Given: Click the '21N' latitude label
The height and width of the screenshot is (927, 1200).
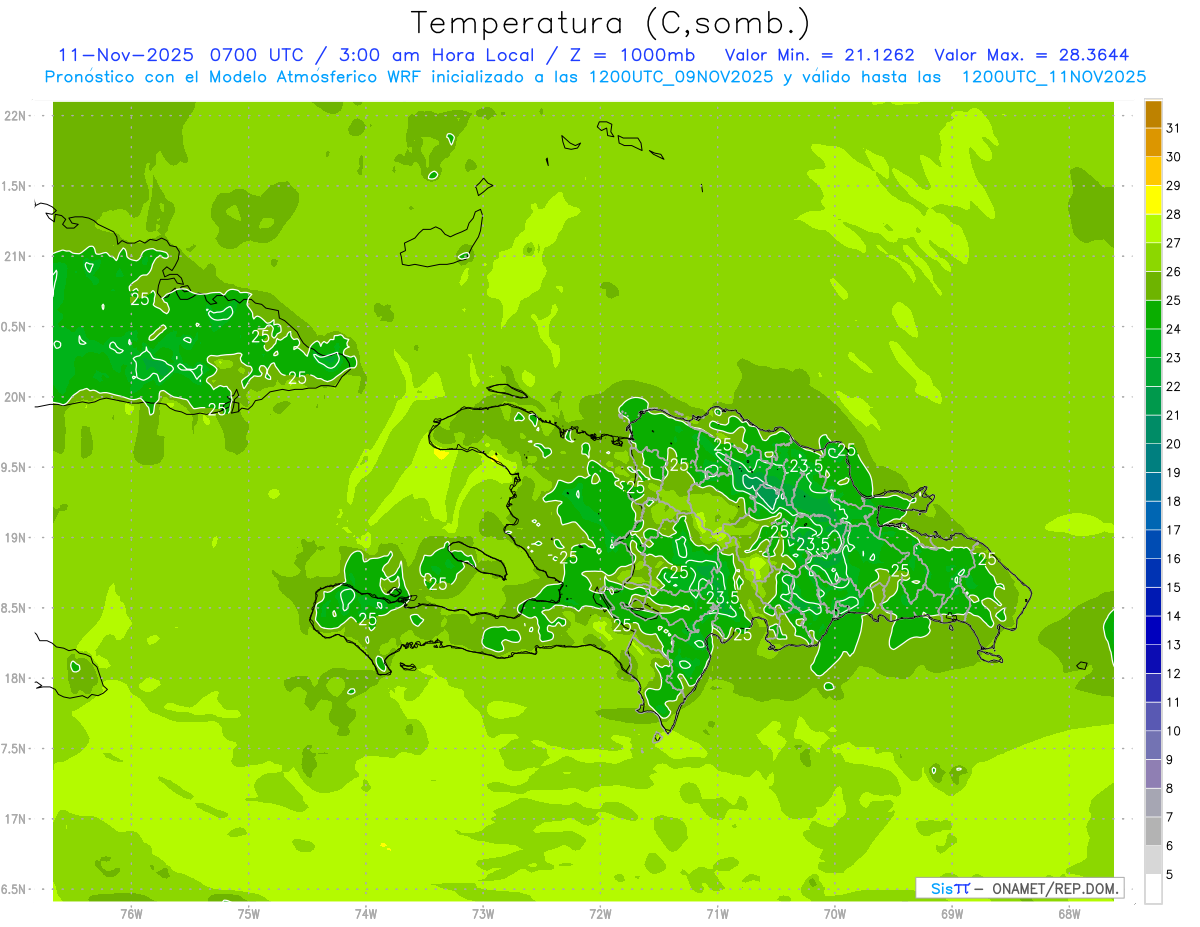Looking at the screenshot, I should pos(17,256).
